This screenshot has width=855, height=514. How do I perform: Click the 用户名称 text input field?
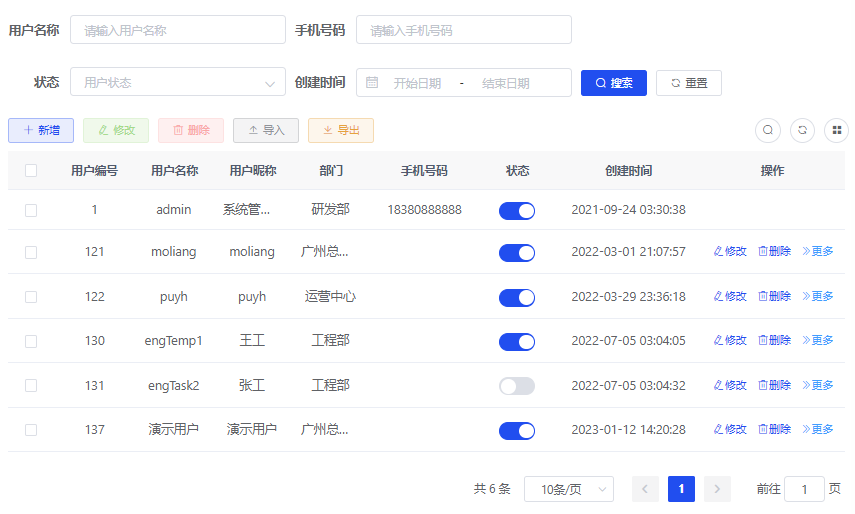pyautogui.click(x=178, y=30)
